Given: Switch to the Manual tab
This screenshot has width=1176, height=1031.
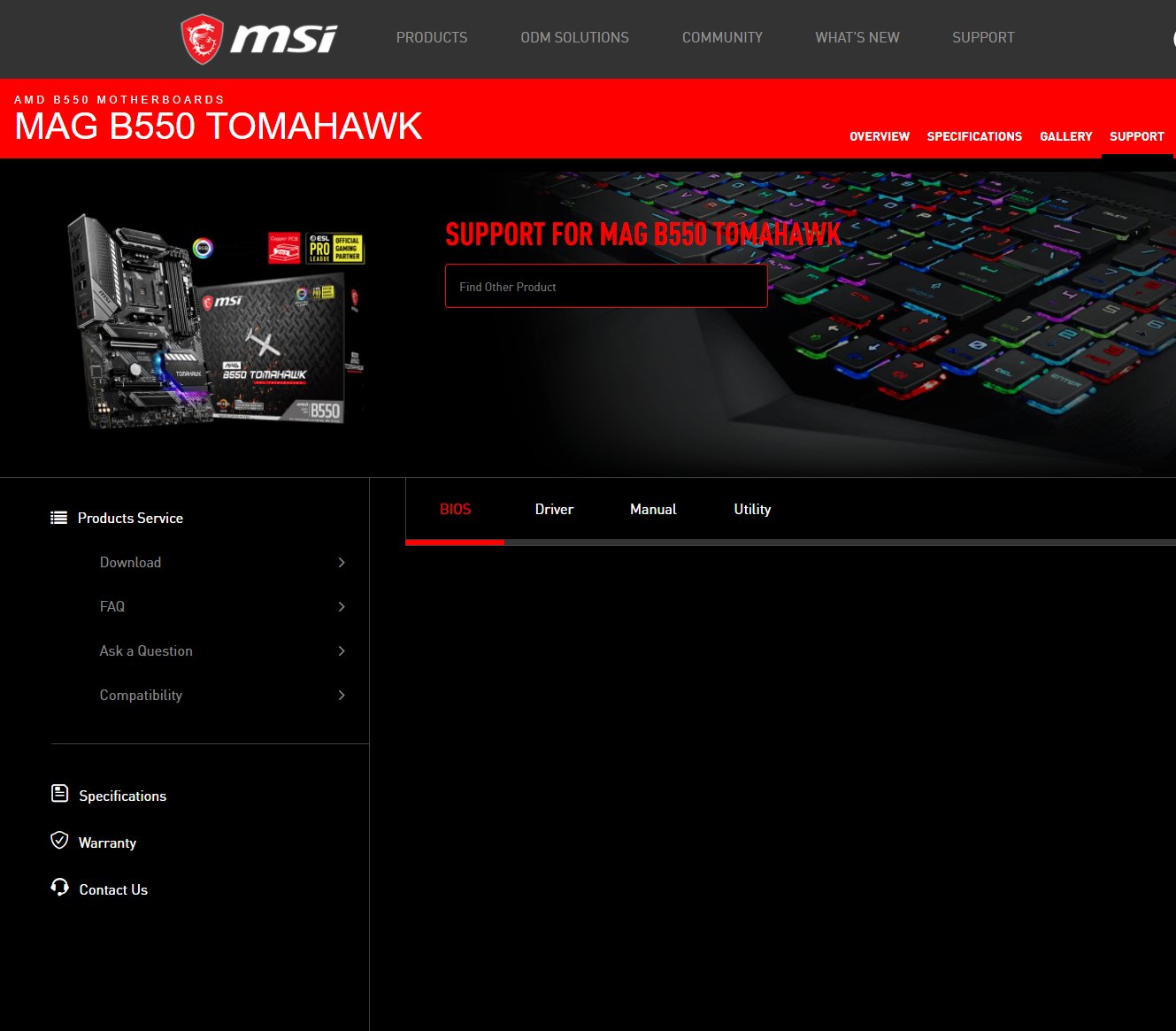Looking at the screenshot, I should [x=653, y=510].
